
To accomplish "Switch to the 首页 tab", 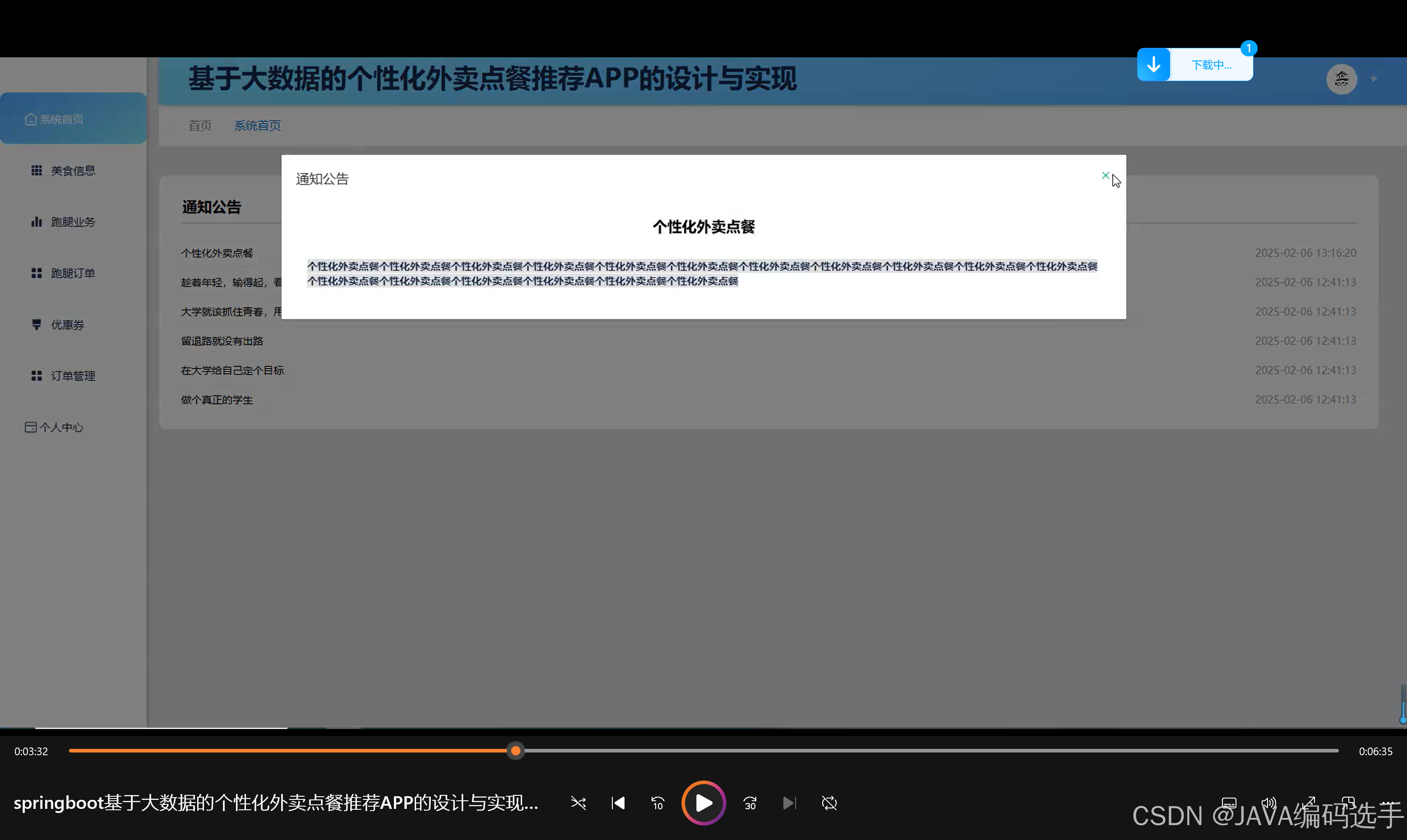I will coord(199,125).
